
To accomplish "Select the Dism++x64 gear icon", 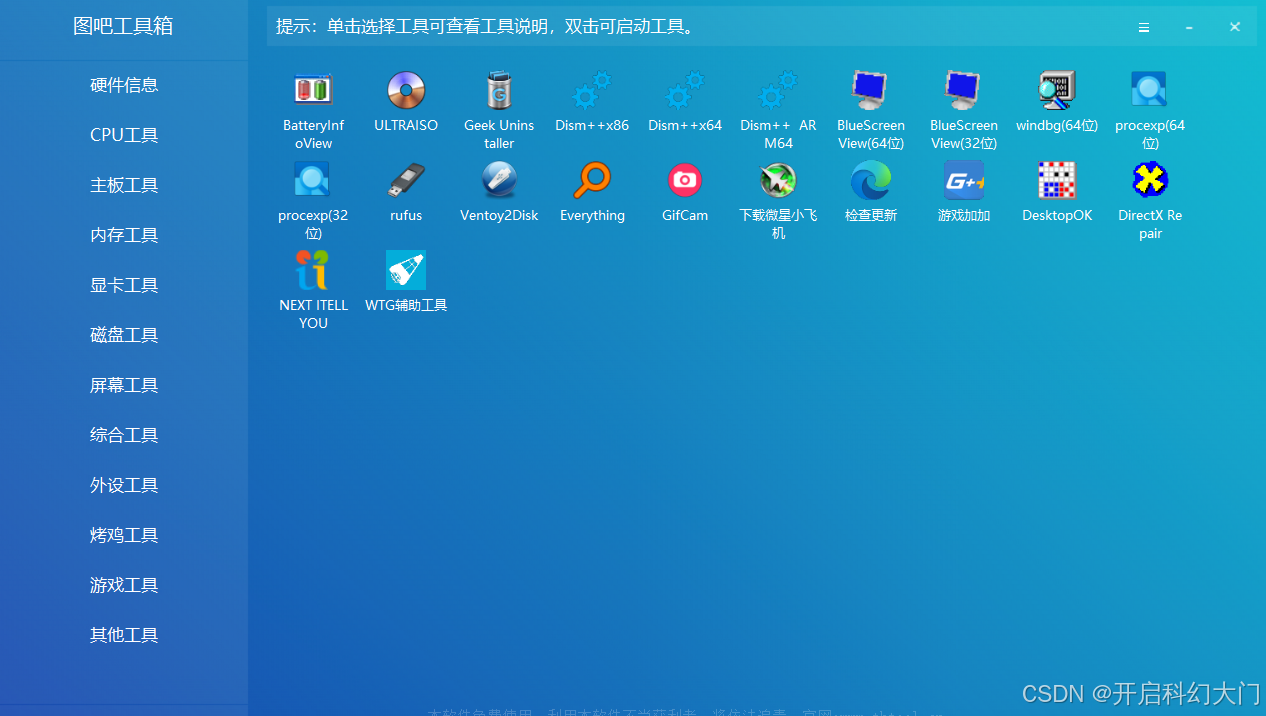I will click(685, 90).
